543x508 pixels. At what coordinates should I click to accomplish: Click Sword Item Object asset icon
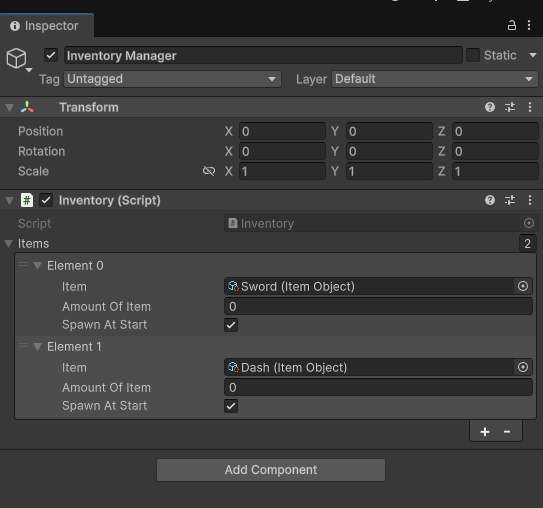pyautogui.click(x=233, y=286)
